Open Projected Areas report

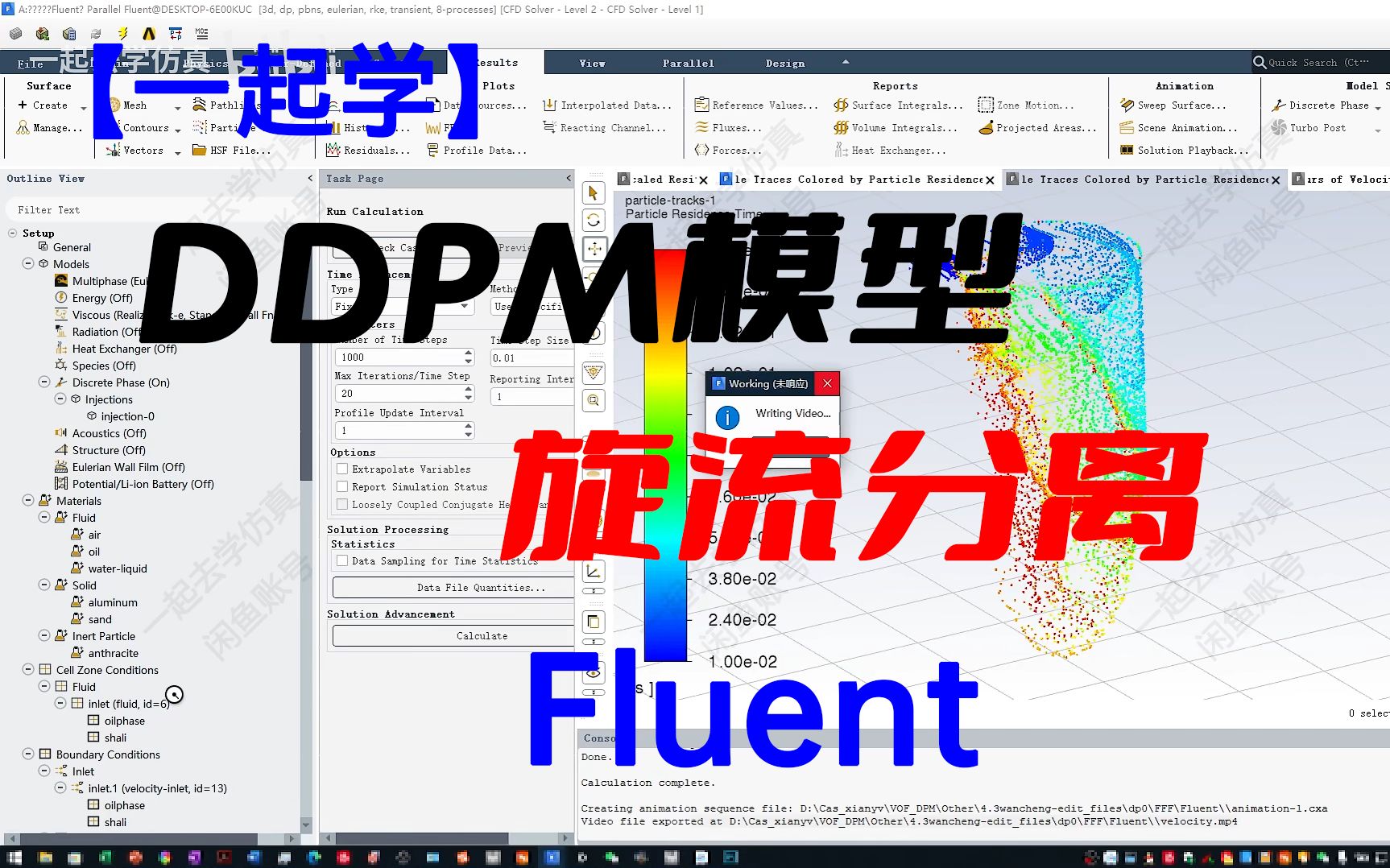[1037, 128]
